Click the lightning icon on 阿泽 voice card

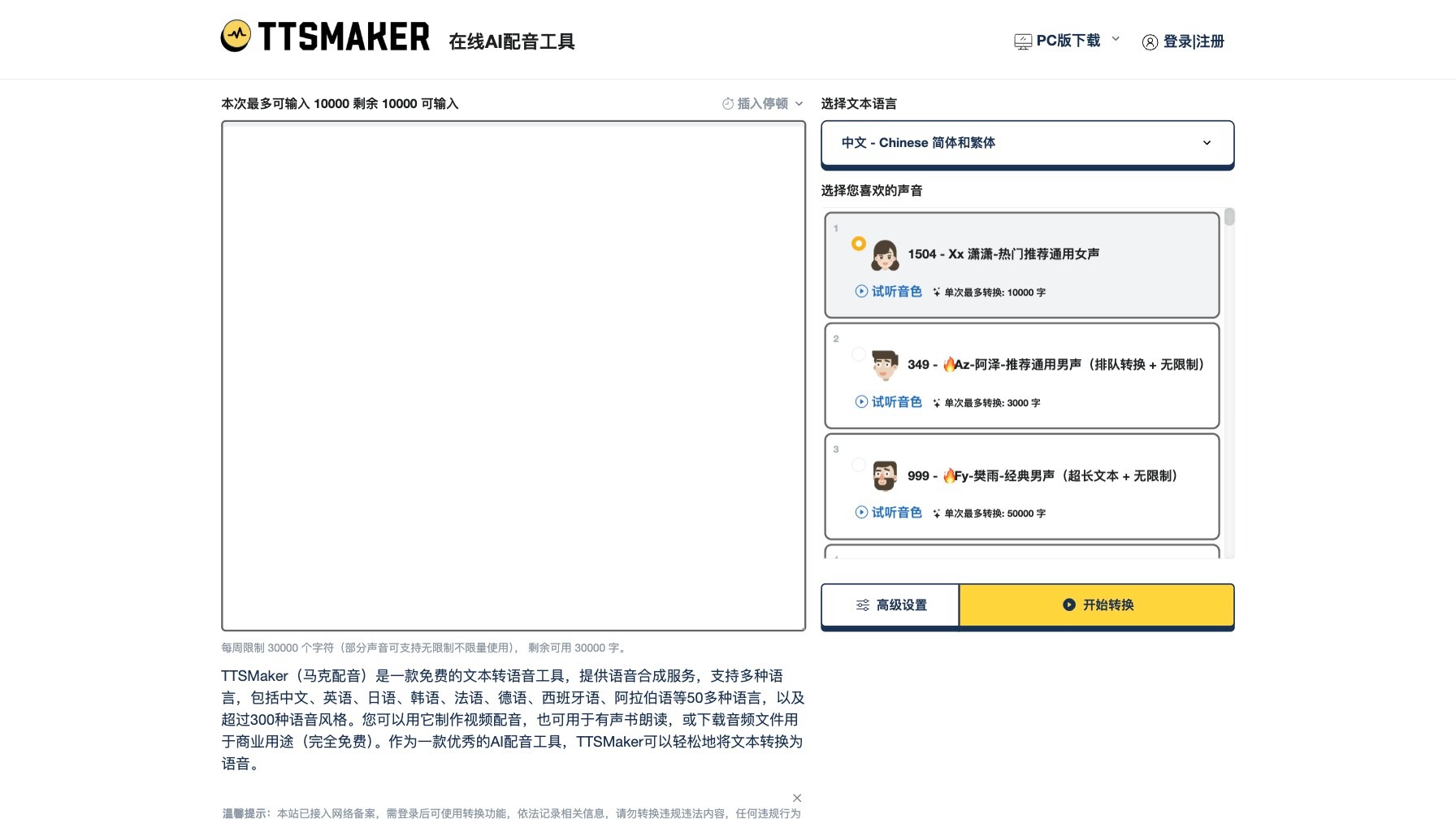936,402
